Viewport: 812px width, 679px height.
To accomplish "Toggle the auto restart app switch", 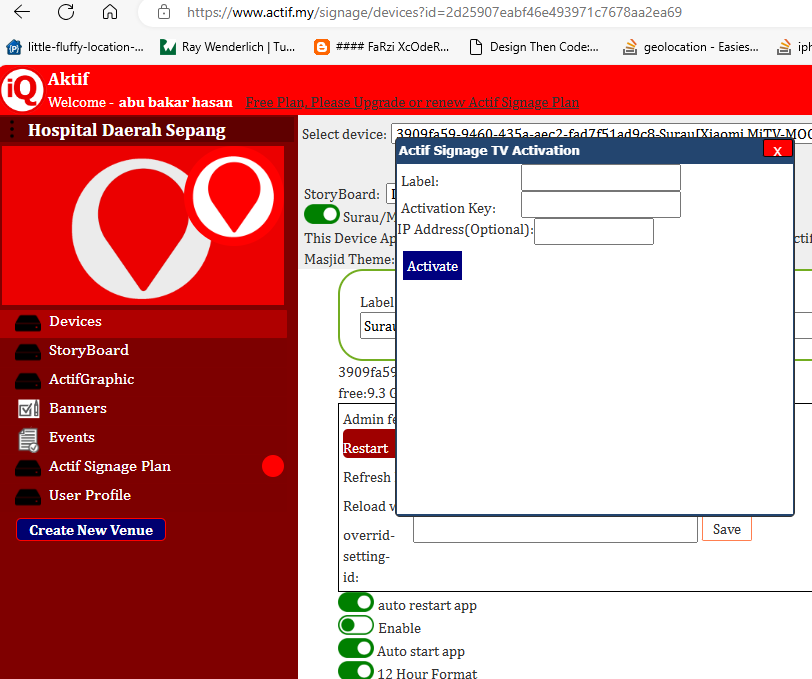I will 356,603.
